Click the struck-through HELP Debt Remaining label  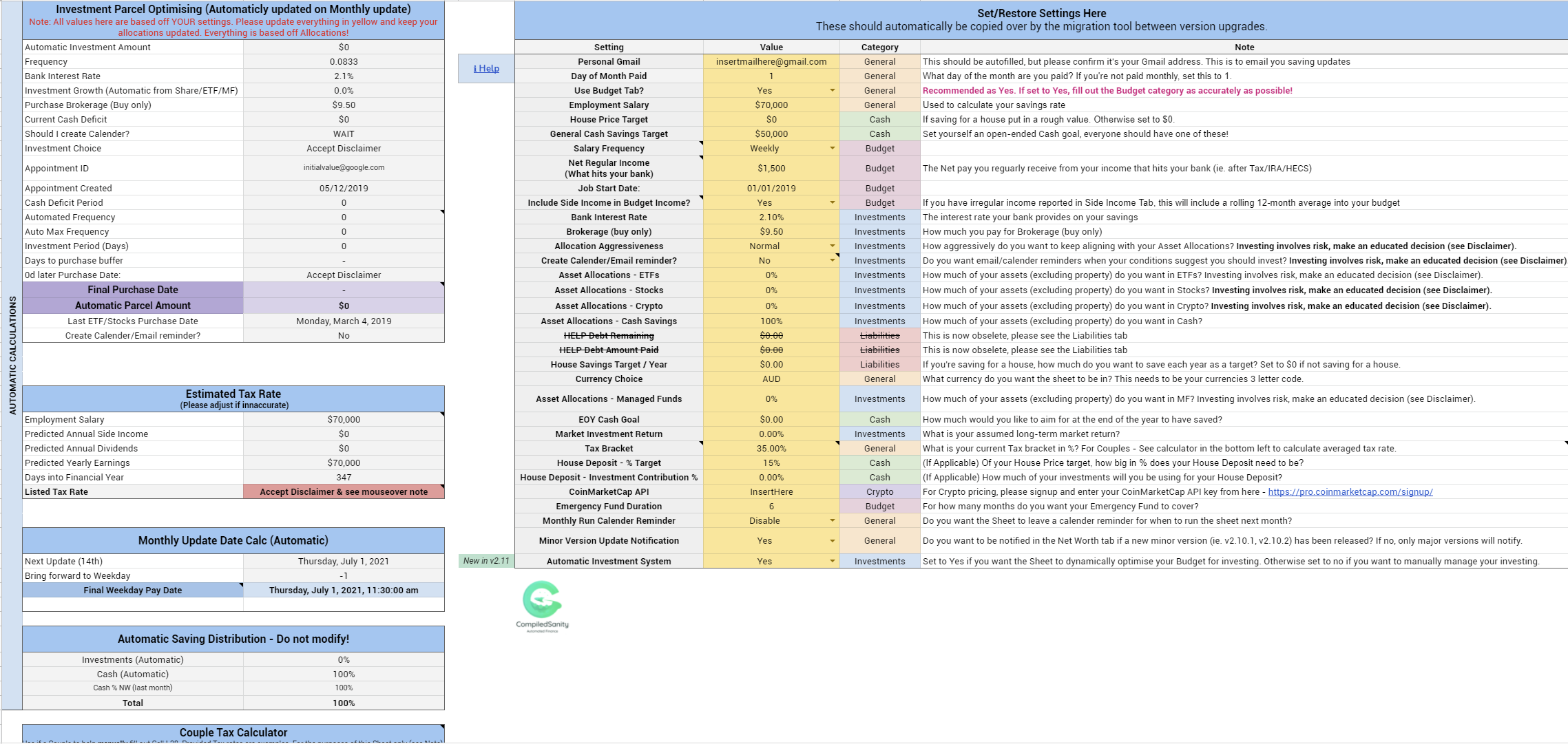pos(609,335)
